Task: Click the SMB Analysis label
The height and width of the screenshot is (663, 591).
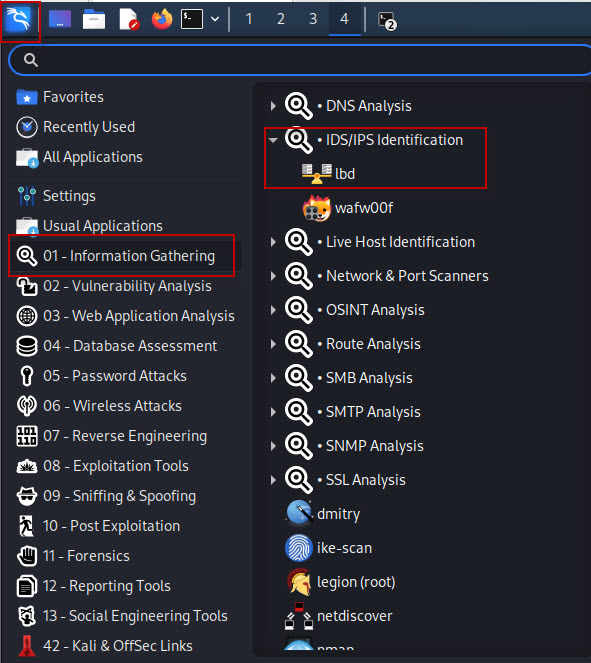Action: (x=369, y=378)
